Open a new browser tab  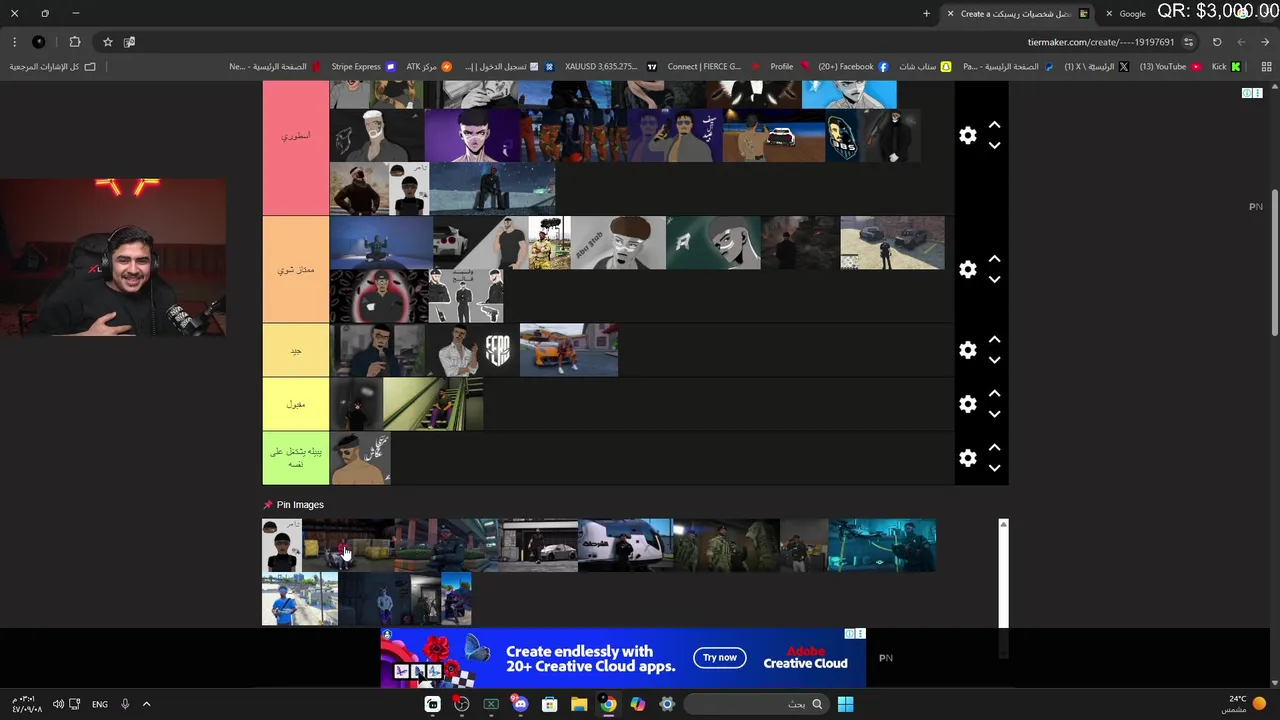click(926, 14)
